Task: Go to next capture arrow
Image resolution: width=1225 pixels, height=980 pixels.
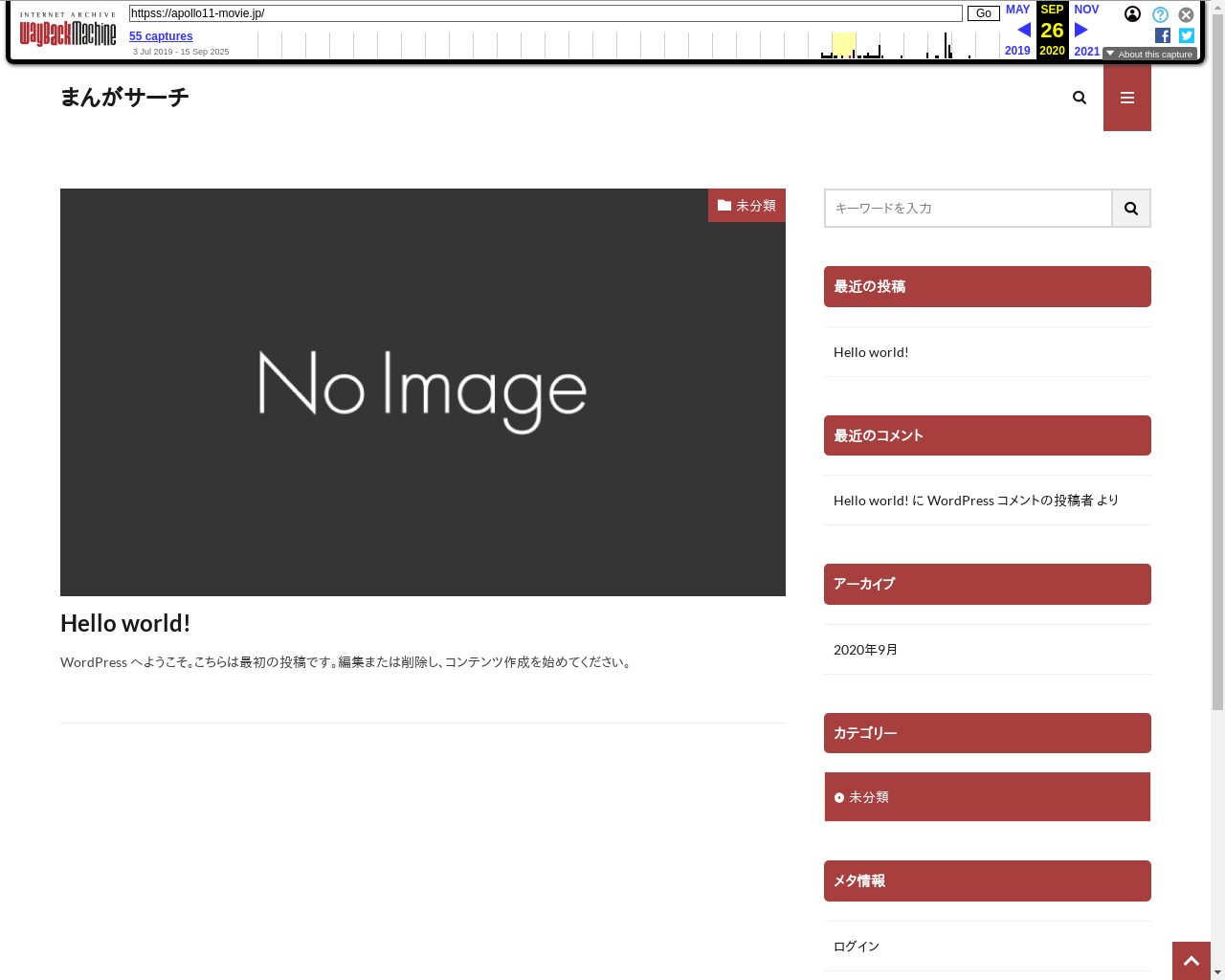Action: tap(1081, 30)
